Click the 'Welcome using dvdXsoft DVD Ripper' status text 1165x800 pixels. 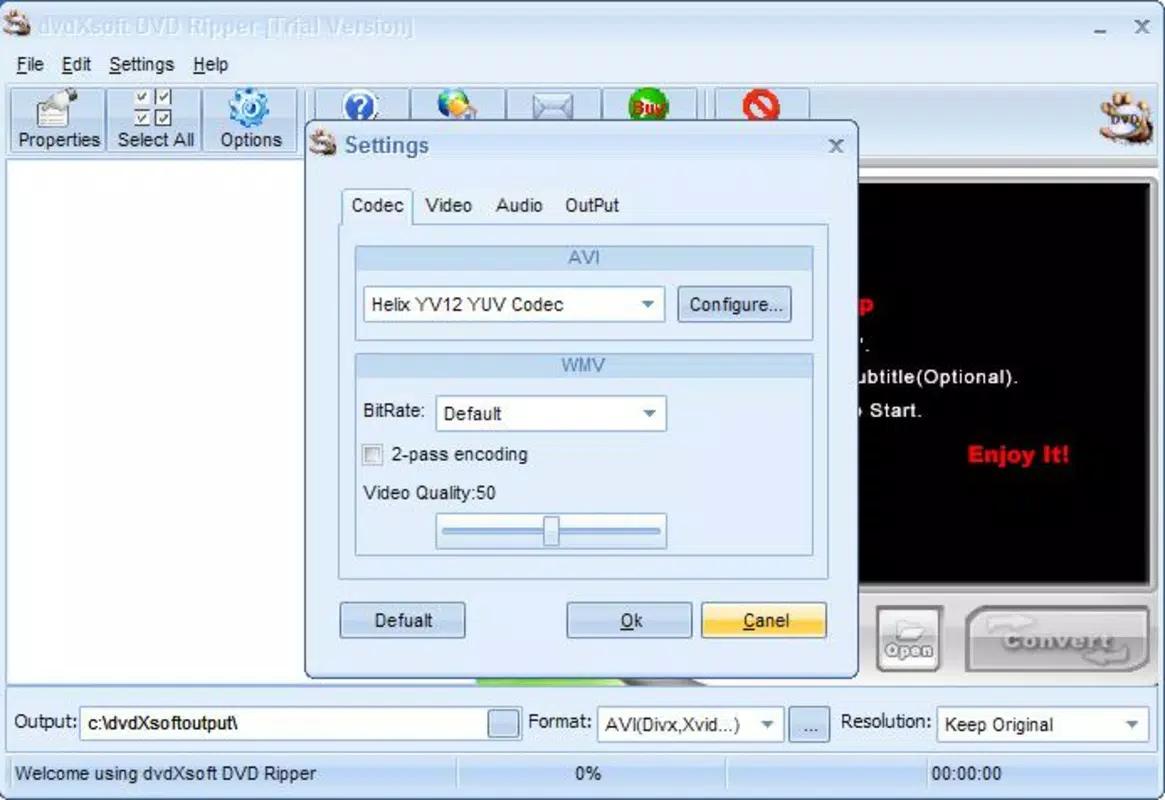point(165,774)
